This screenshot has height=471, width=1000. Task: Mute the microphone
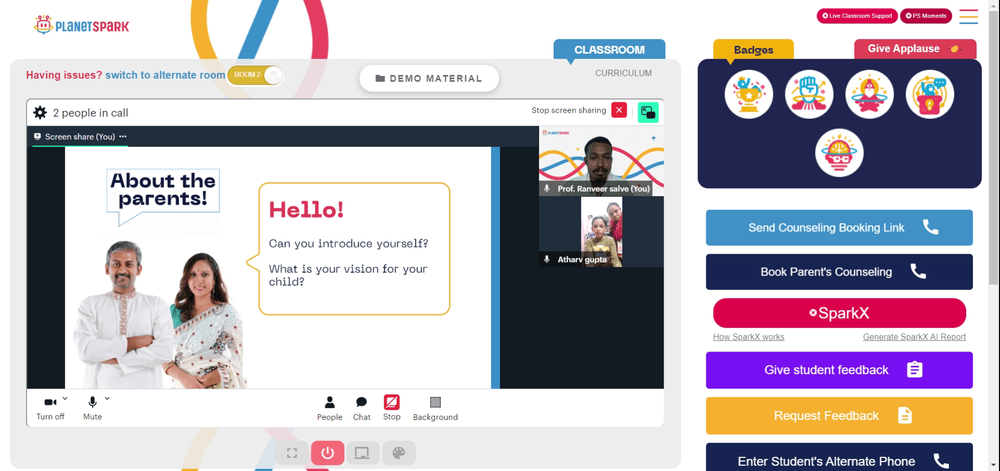(x=92, y=408)
